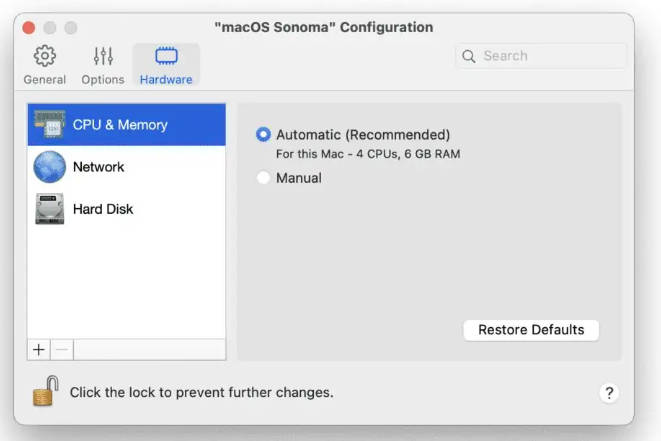The image size is (661, 441).
Task: Close the configuration window
Action: click(x=29, y=28)
